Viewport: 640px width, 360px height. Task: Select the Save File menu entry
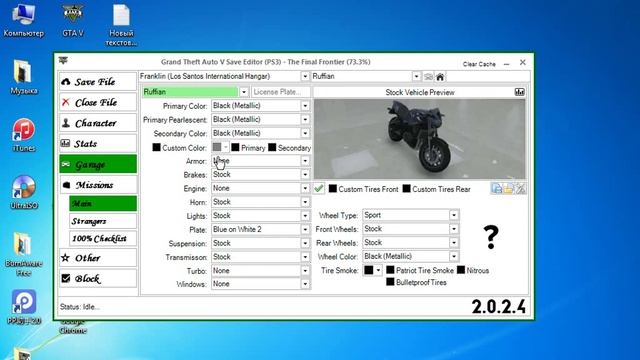[x=98, y=82]
